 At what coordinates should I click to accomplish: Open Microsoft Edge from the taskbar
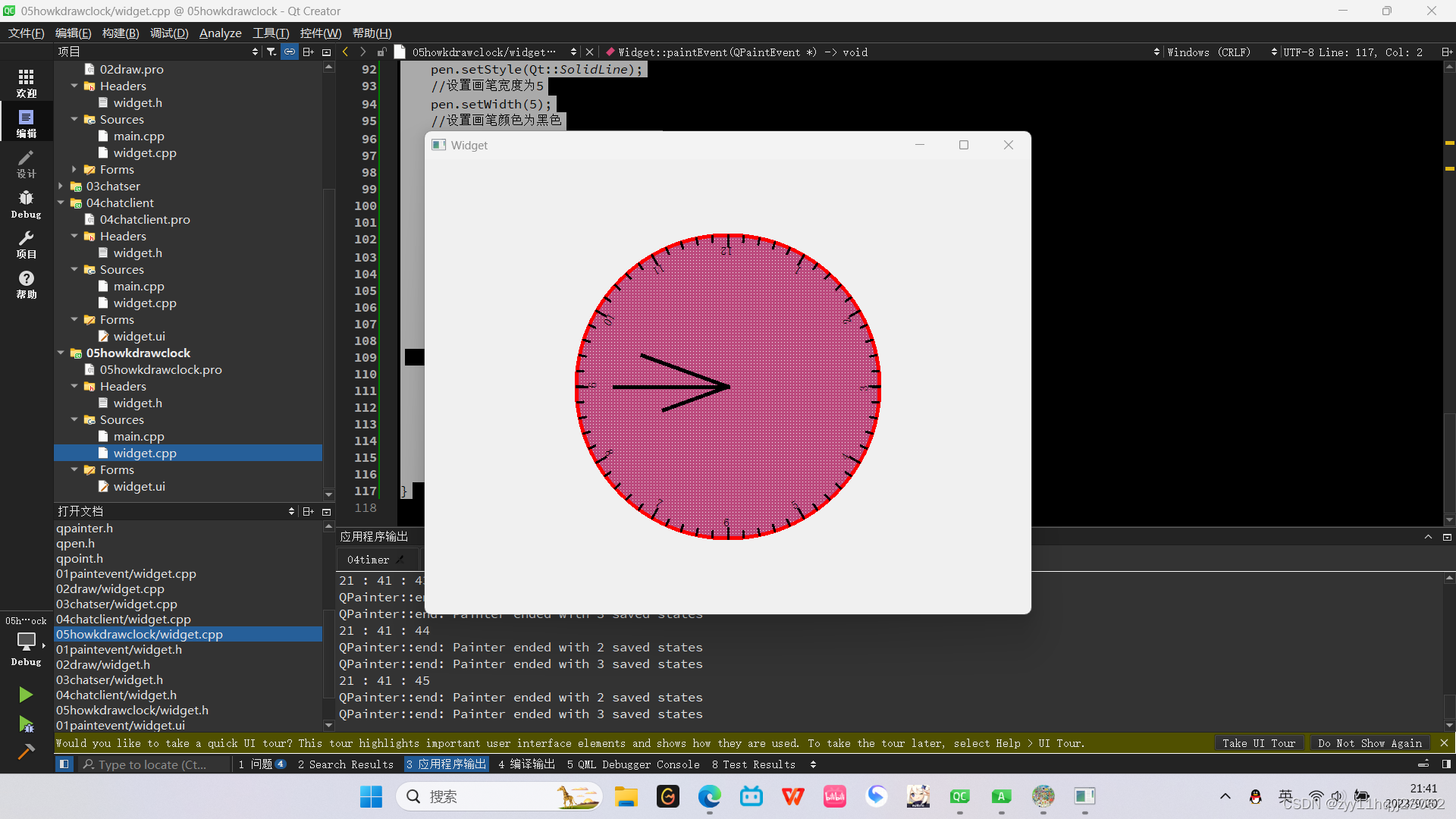coord(710,797)
